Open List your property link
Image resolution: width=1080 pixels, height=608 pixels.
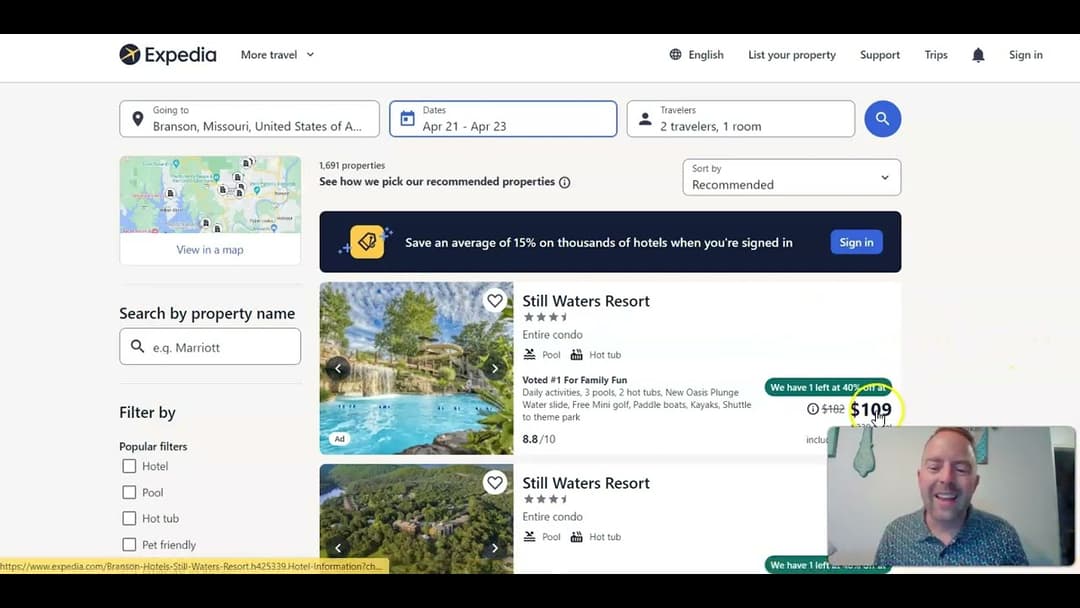pos(791,54)
